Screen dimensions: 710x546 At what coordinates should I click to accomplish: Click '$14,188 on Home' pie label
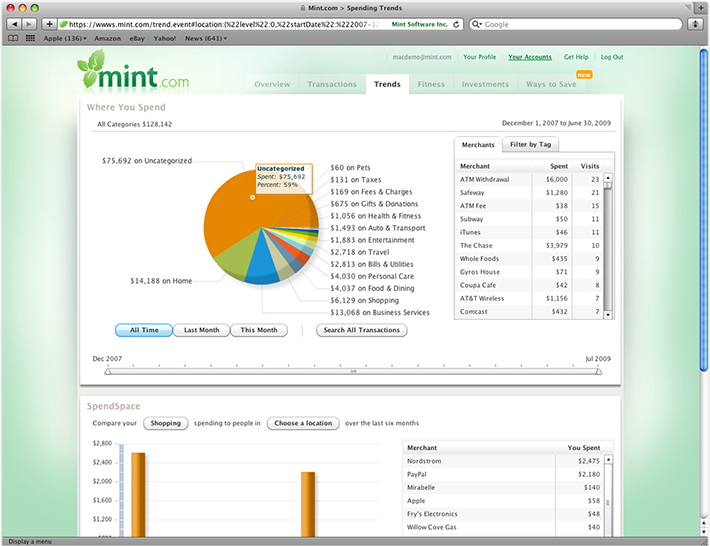[x=161, y=281]
